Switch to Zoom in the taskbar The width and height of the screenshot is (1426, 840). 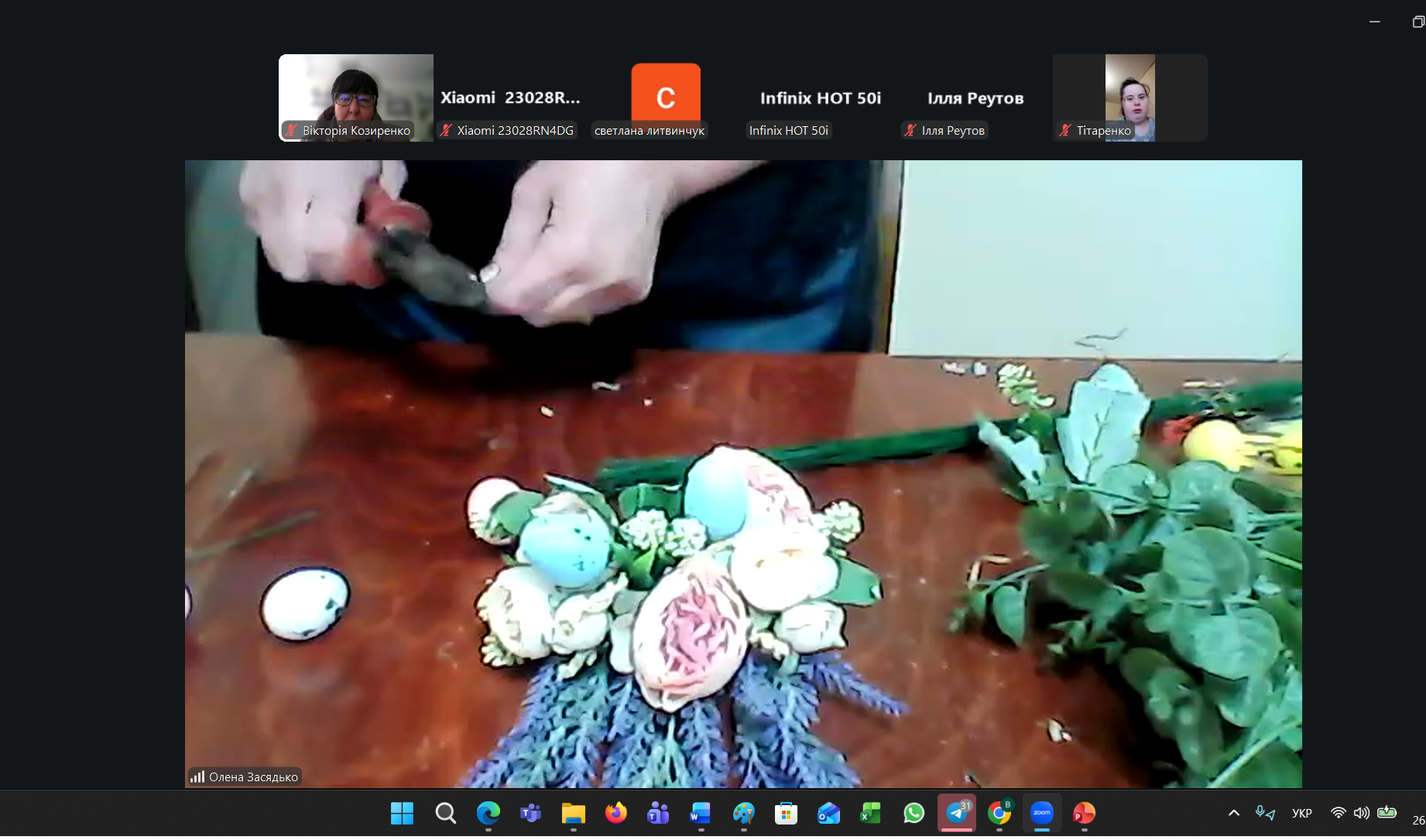tap(1041, 813)
